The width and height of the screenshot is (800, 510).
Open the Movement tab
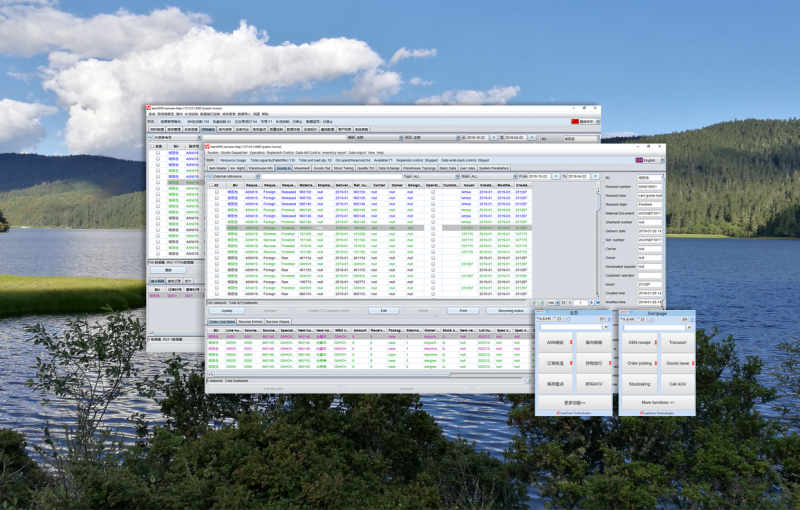tap(302, 168)
